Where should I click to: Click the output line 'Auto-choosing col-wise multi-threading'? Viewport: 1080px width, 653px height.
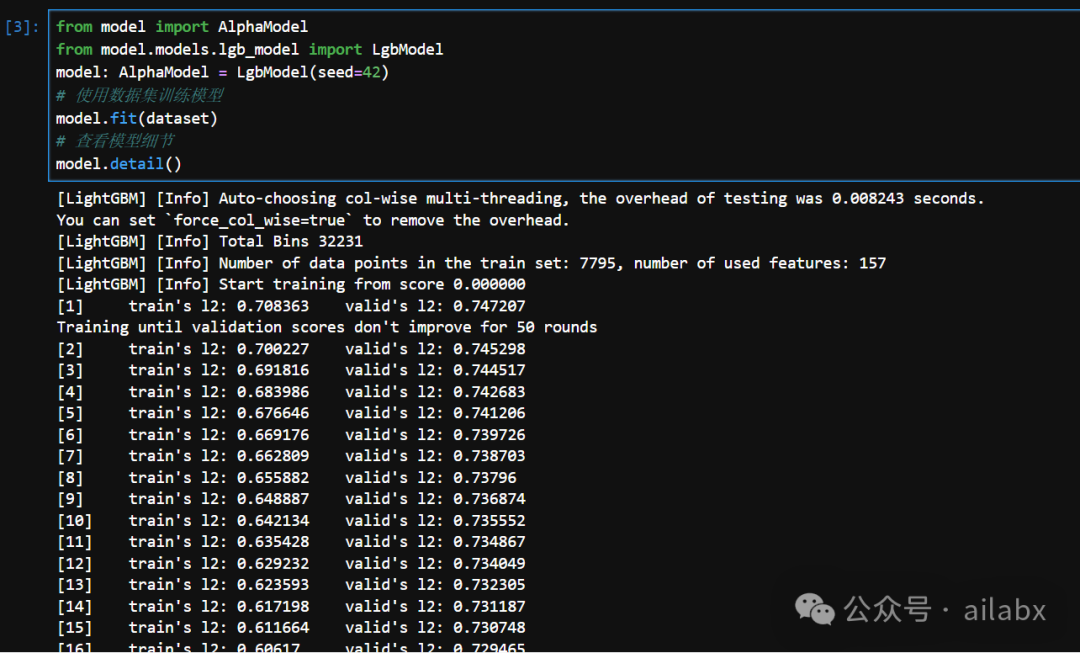point(520,198)
